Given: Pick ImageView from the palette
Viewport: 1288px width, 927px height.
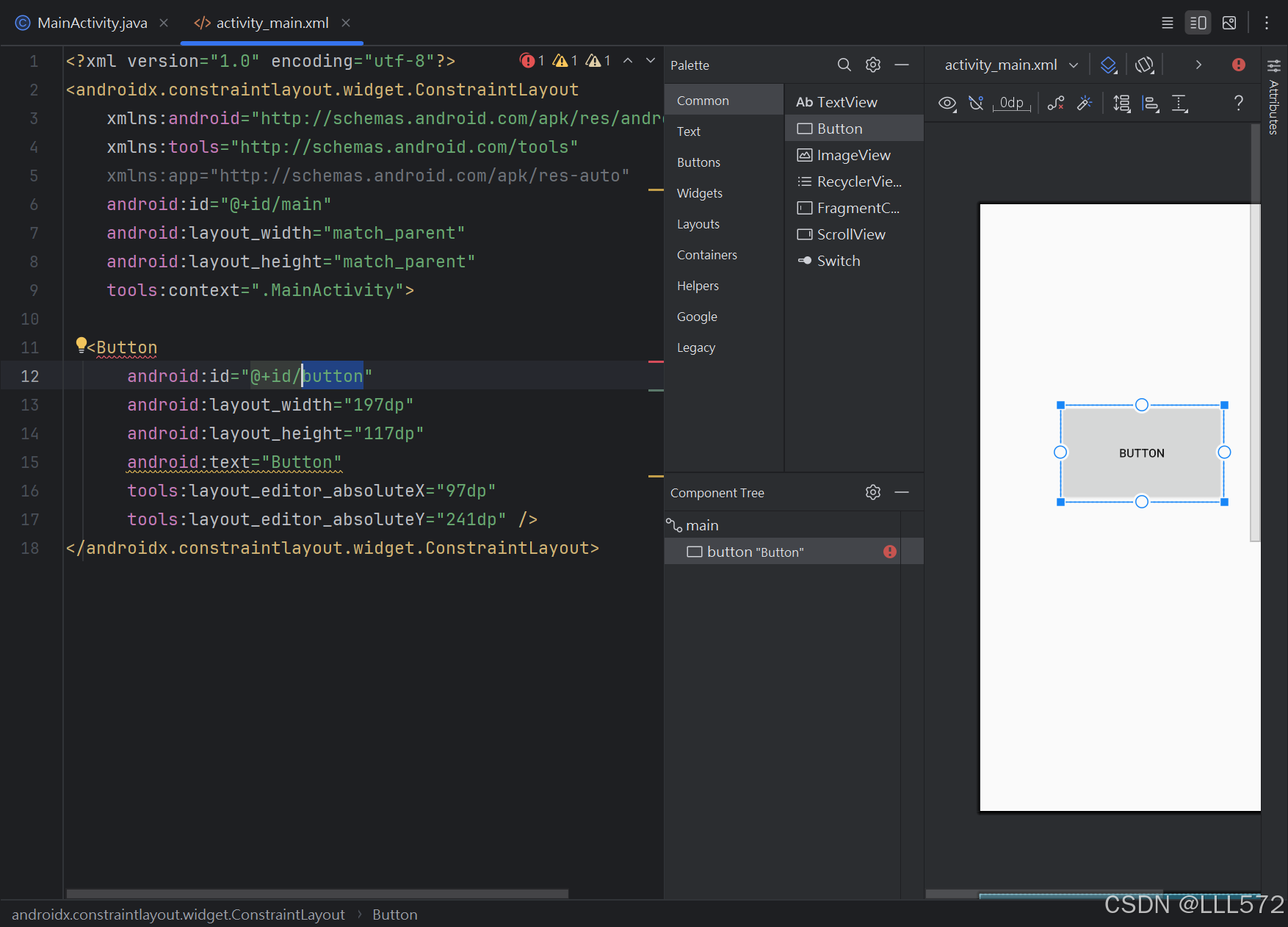Looking at the screenshot, I should pyautogui.click(x=854, y=155).
